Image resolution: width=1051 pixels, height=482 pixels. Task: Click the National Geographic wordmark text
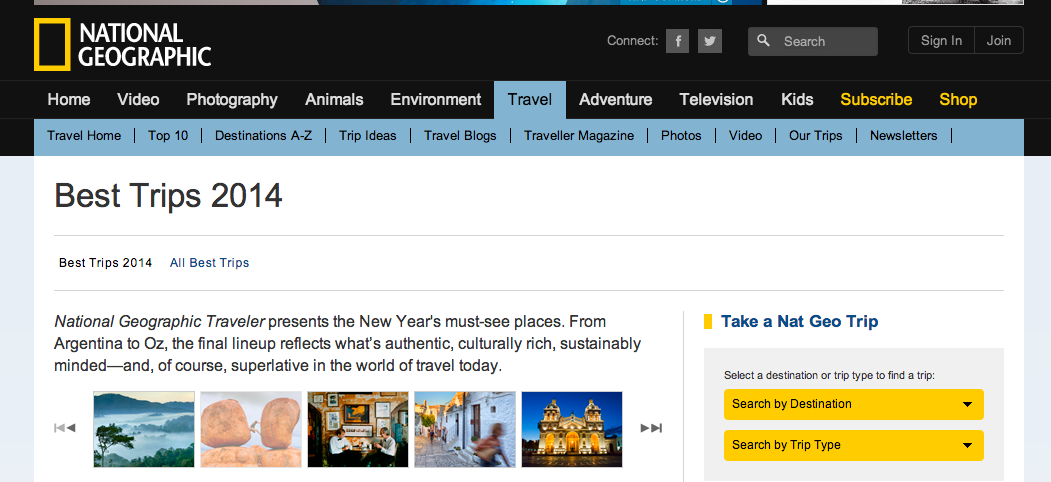(x=145, y=44)
